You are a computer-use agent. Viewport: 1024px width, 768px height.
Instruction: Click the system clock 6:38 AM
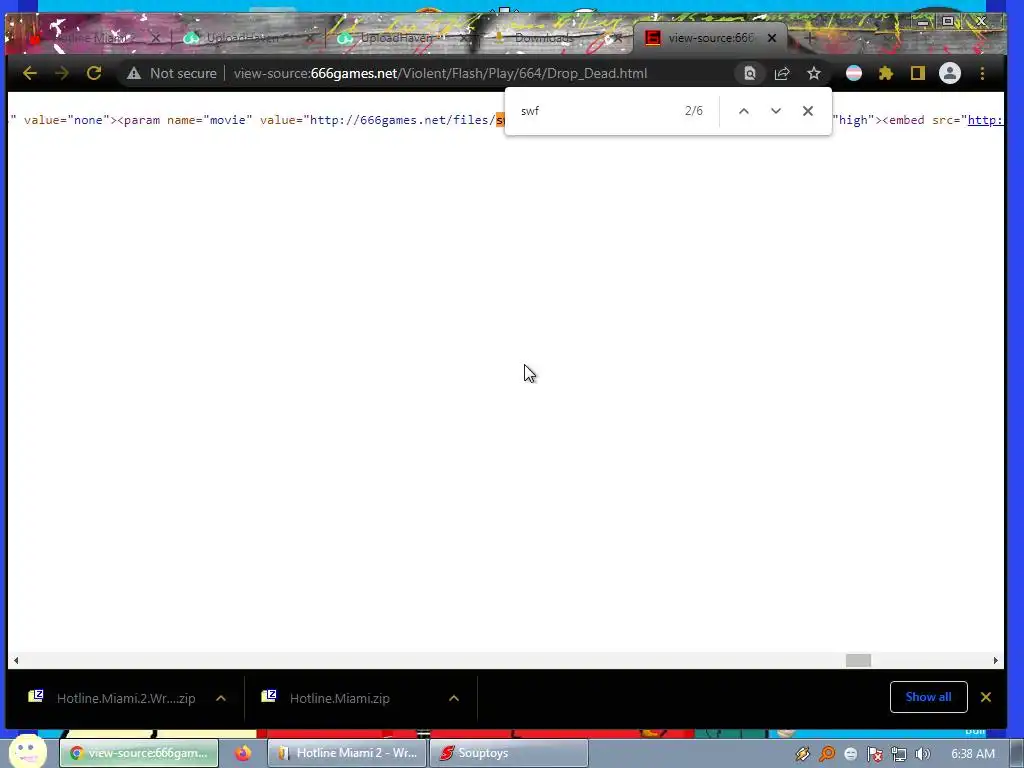pyautogui.click(x=973, y=754)
